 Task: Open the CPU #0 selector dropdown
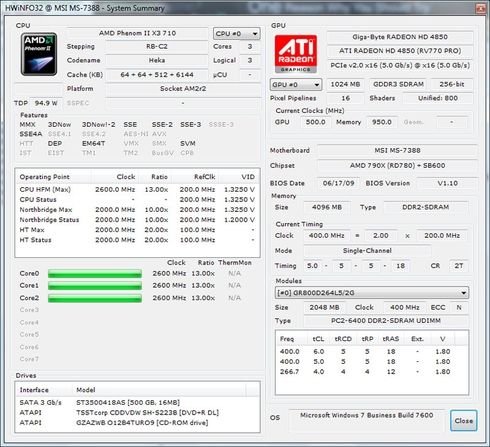tap(237, 34)
